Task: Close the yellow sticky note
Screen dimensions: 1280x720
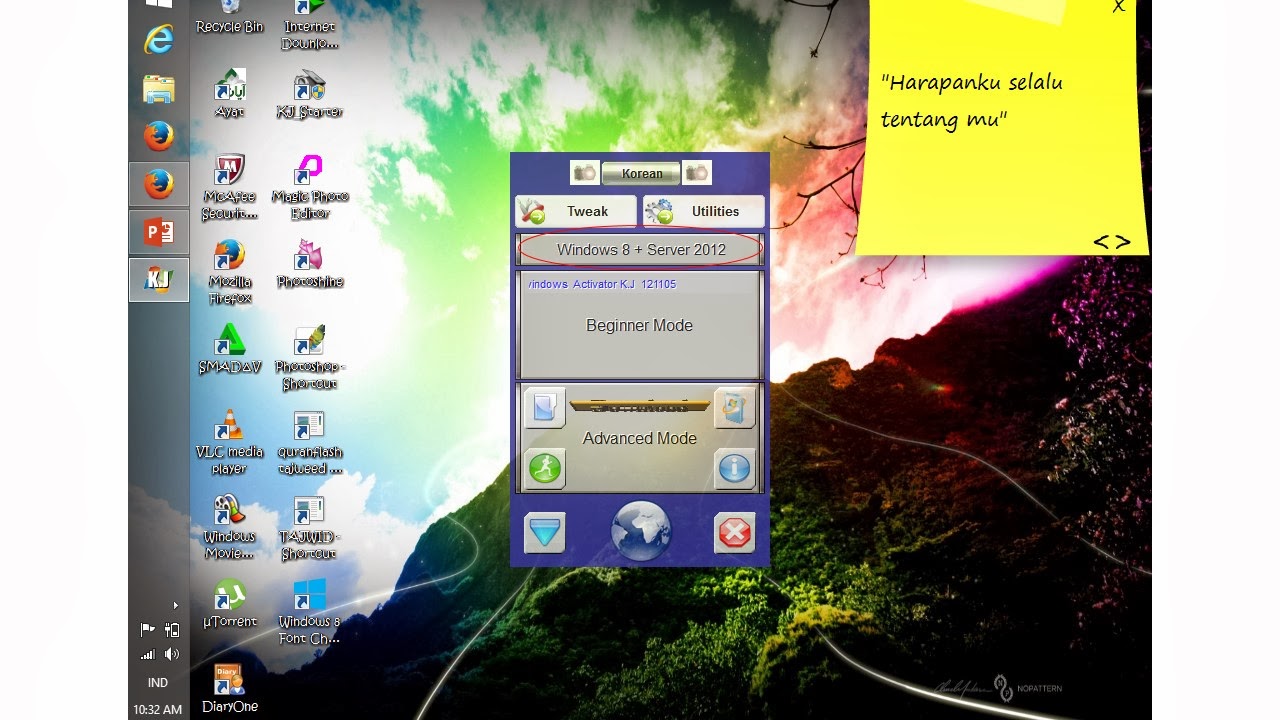Action: click(x=1119, y=7)
